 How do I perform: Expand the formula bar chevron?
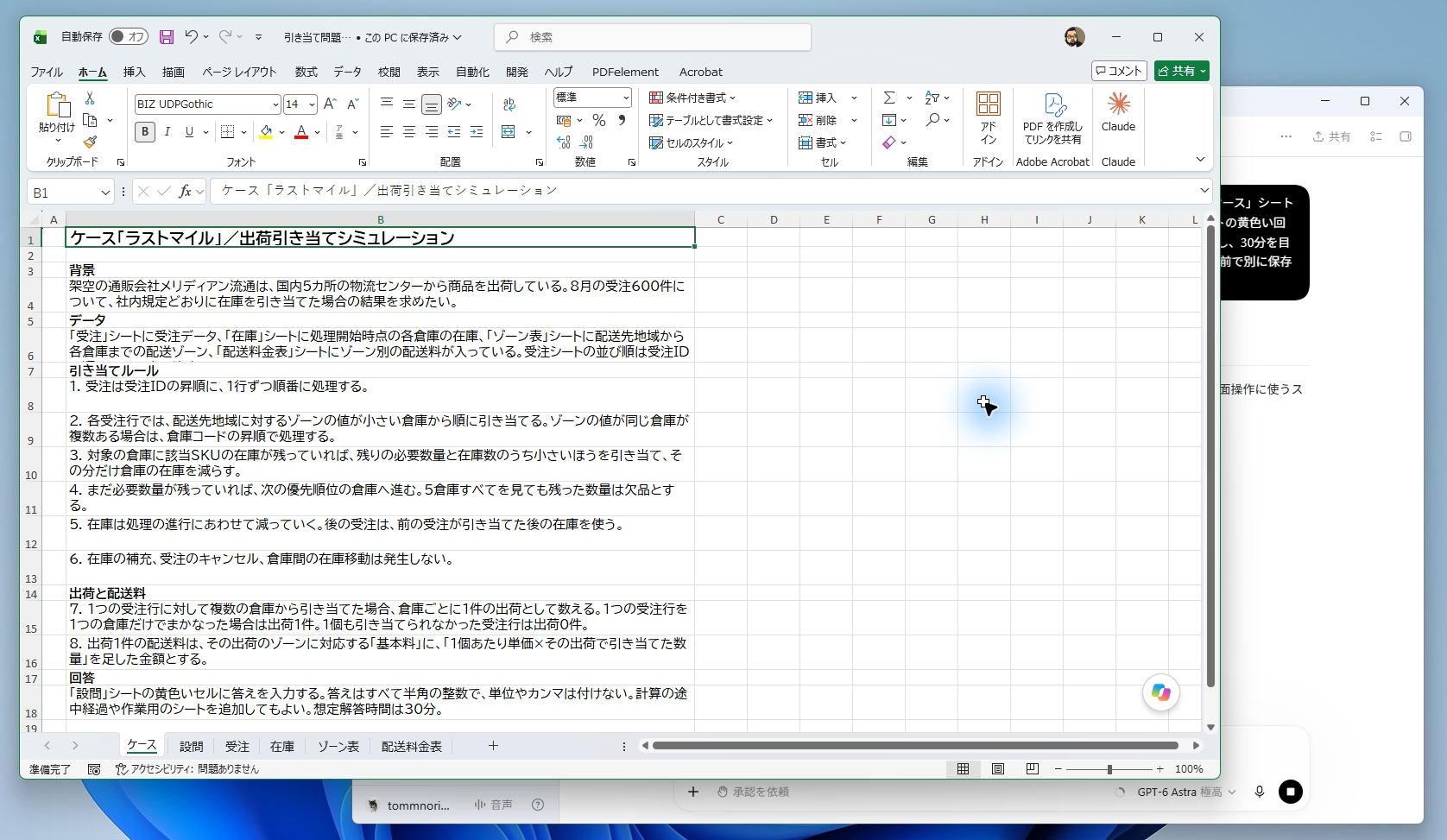[x=1204, y=190]
